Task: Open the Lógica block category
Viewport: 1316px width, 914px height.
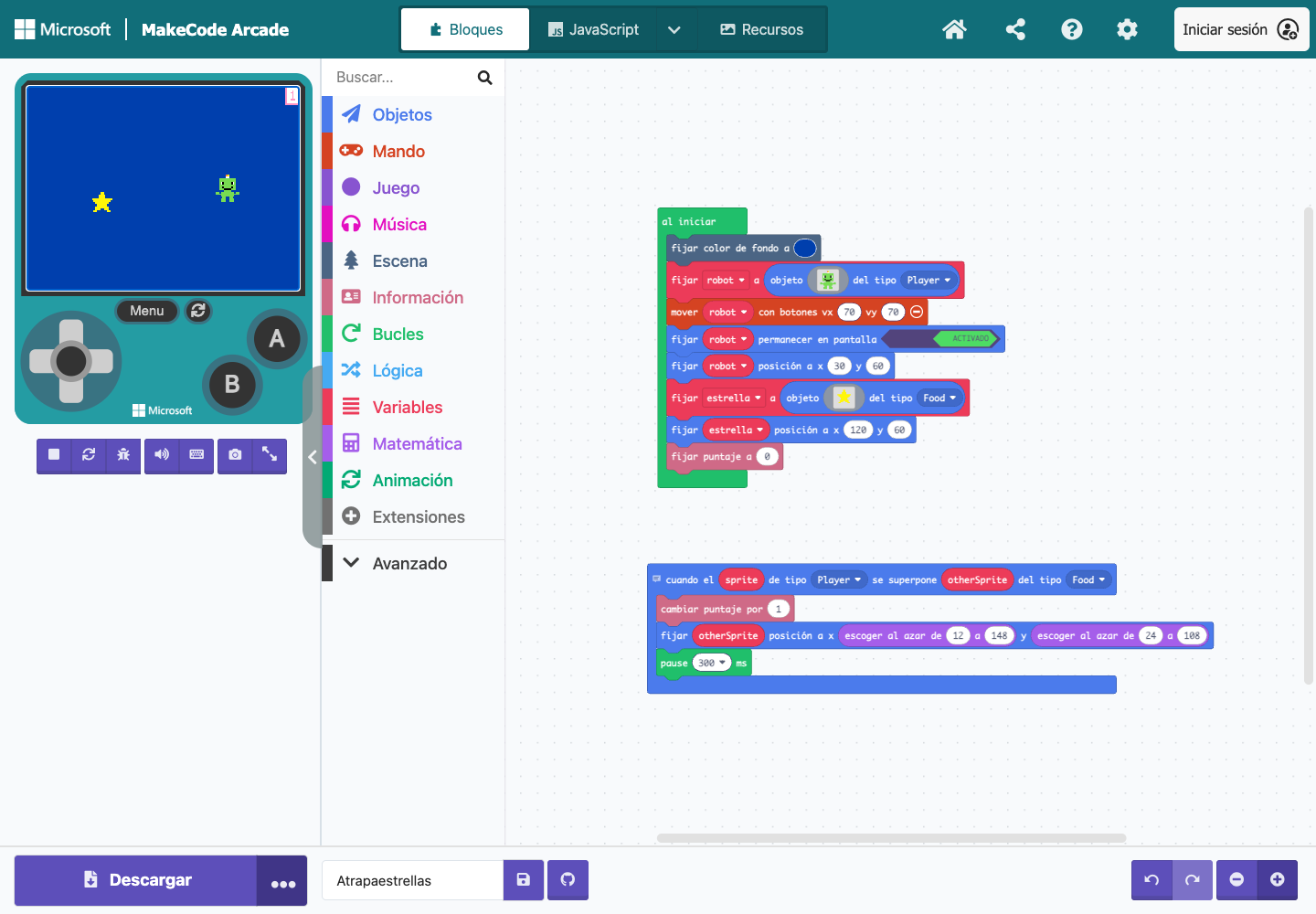Action: coord(413,370)
